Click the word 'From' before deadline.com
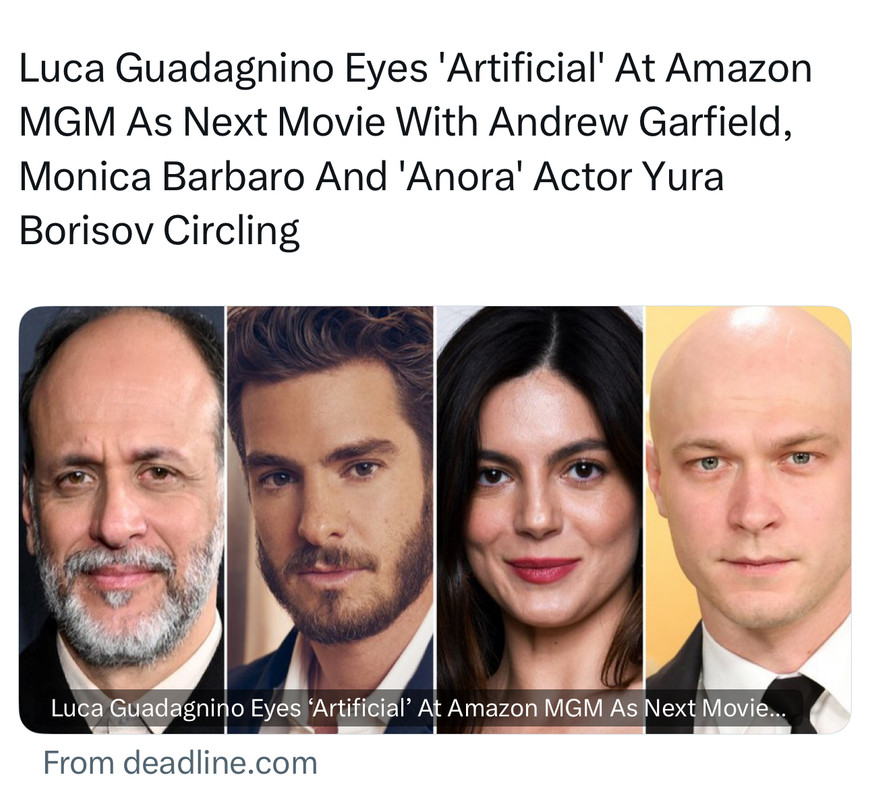The height and width of the screenshot is (800, 870). (x=79, y=763)
